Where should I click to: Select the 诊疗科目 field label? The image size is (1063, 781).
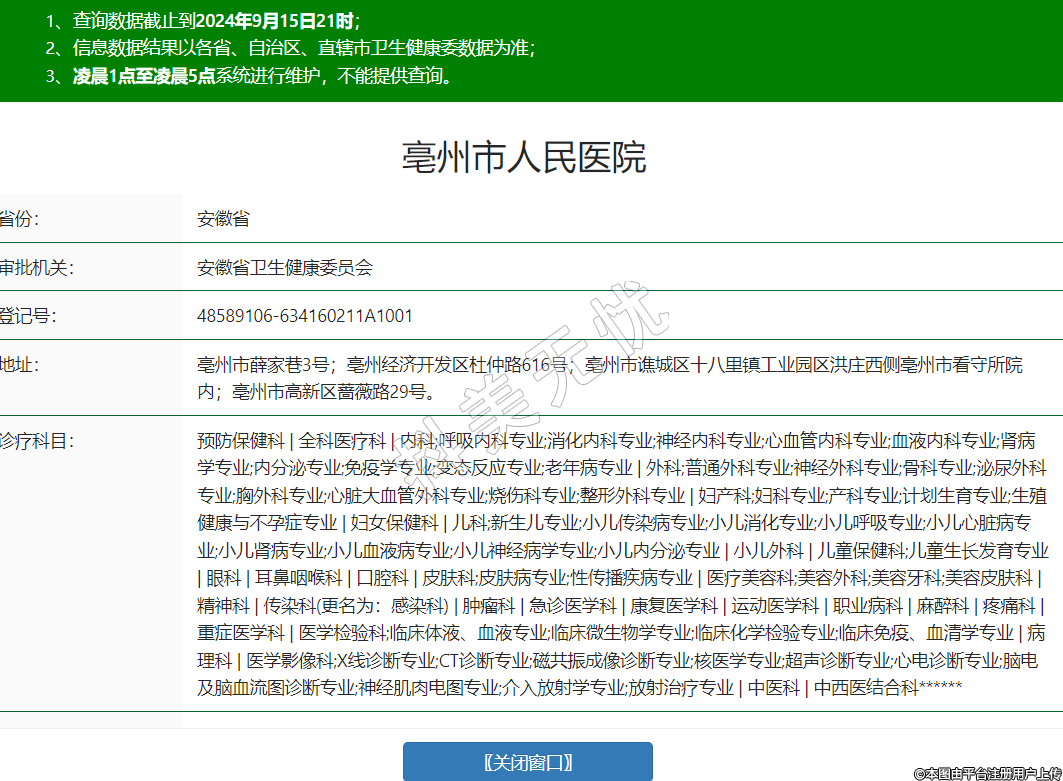point(36,441)
